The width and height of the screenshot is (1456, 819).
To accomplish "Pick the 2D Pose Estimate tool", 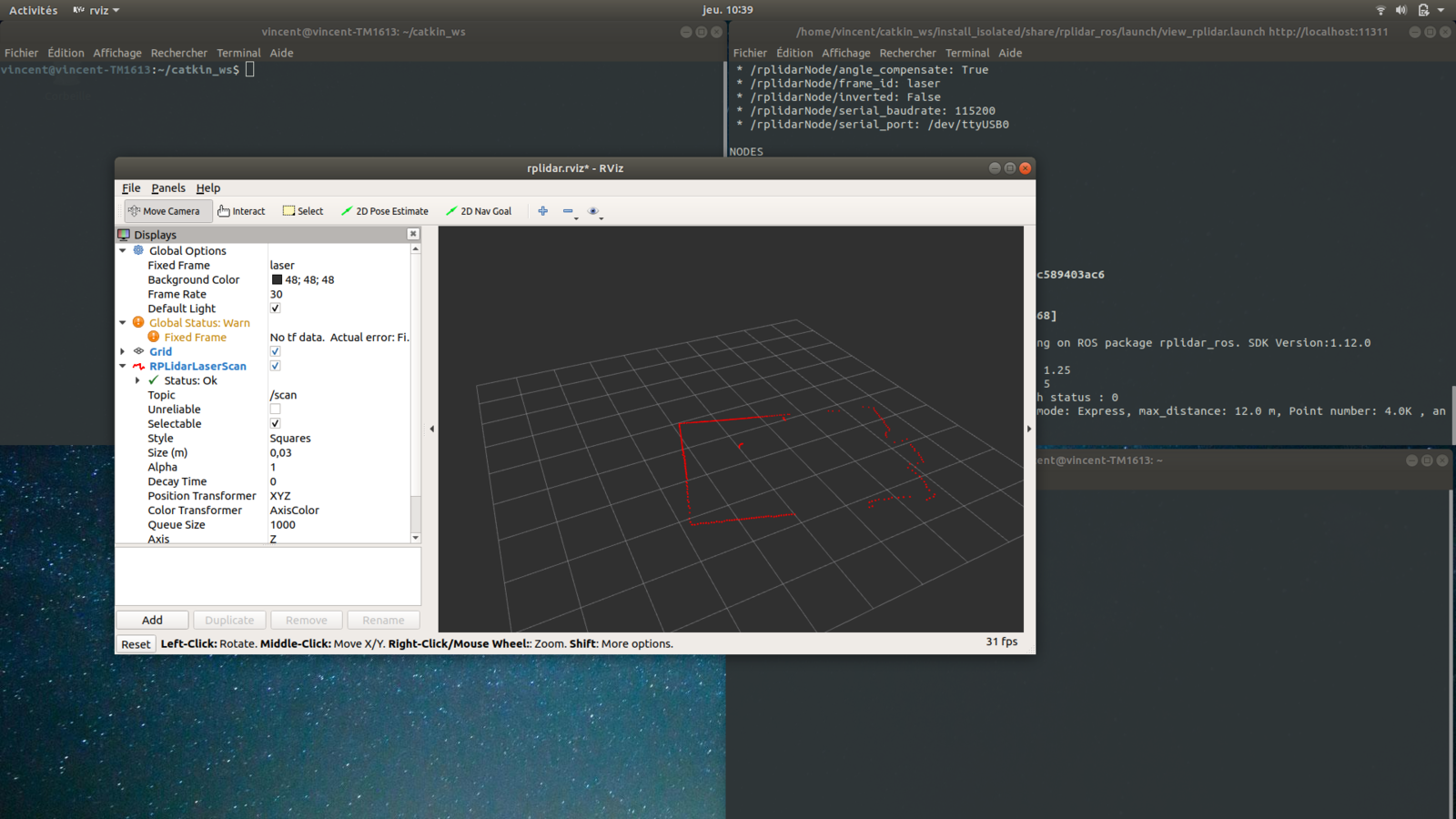I will [384, 211].
